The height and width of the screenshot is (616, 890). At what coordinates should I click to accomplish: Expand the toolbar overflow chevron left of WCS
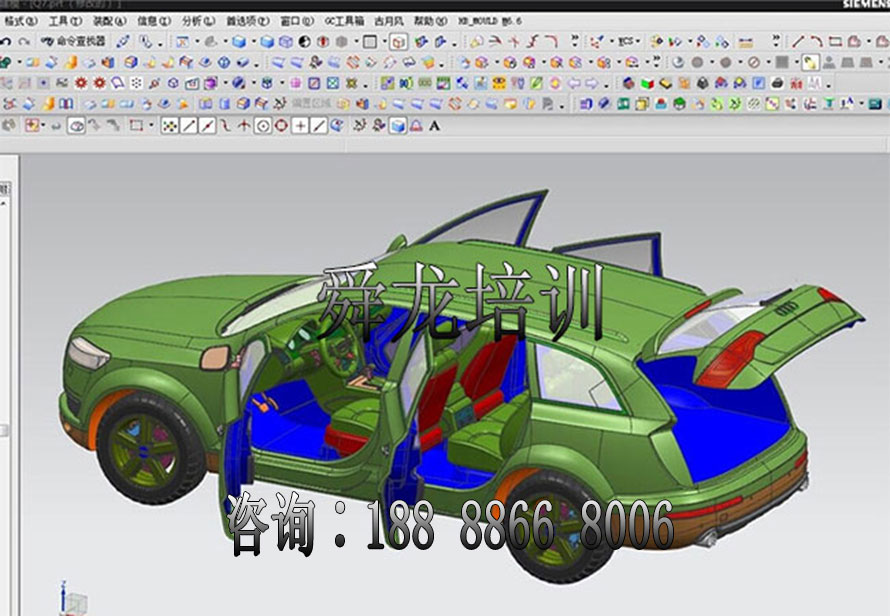574,42
